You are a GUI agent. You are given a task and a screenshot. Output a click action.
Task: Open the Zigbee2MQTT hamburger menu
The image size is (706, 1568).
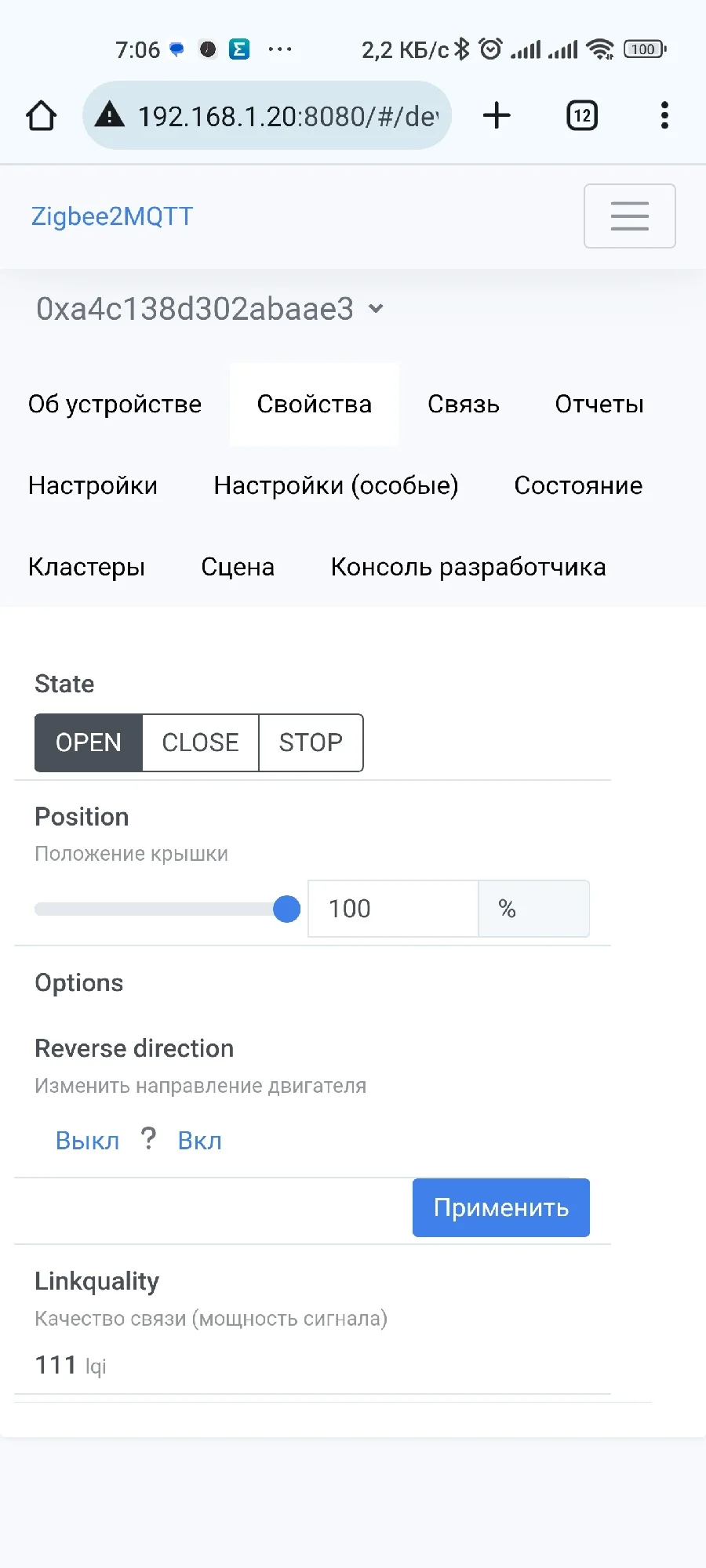click(629, 216)
